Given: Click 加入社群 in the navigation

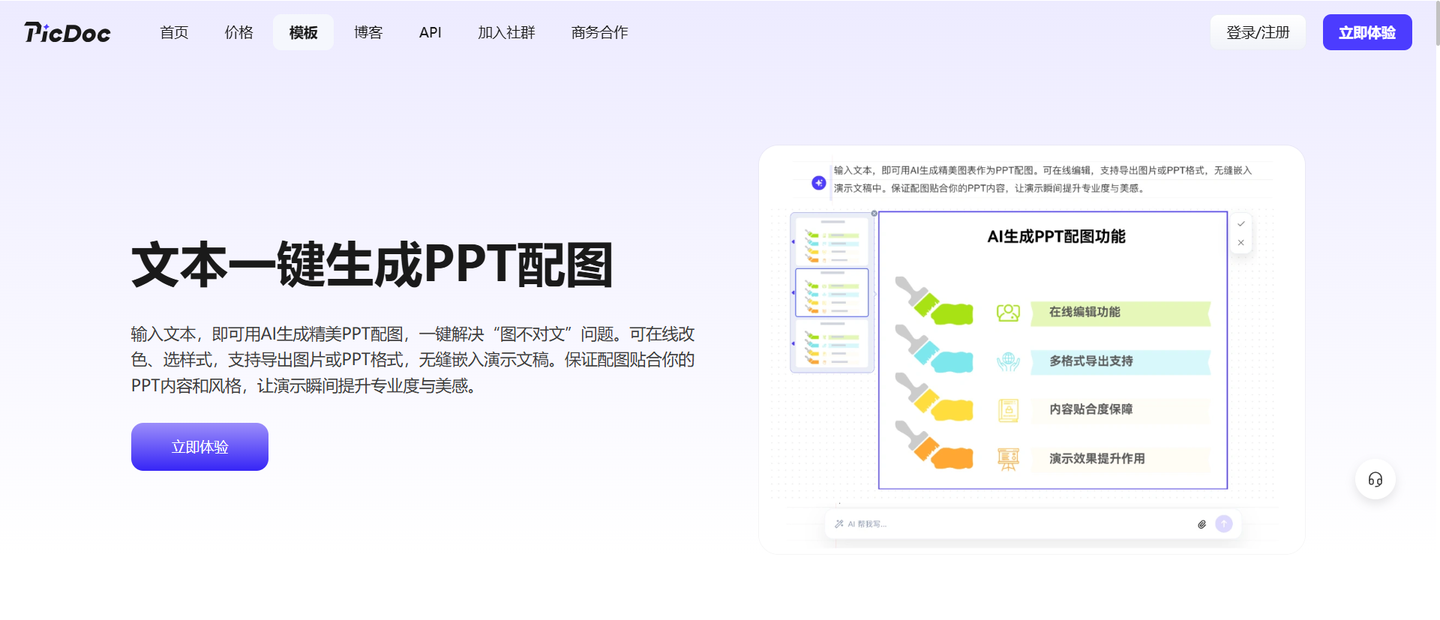Looking at the screenshot, I should (506, 32).
